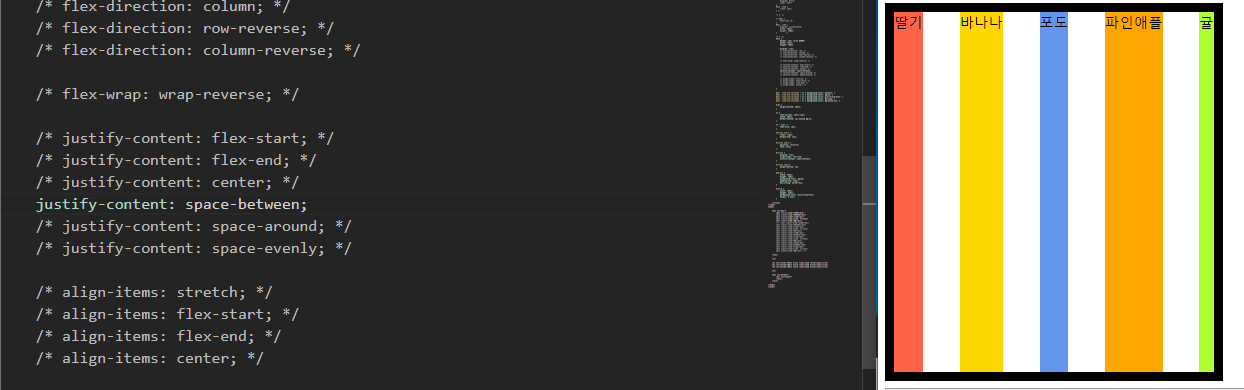This screenshot has width=1244, height=390.
Task: Click the 'justify-content: center' comment line
Action: coord(167,182)
